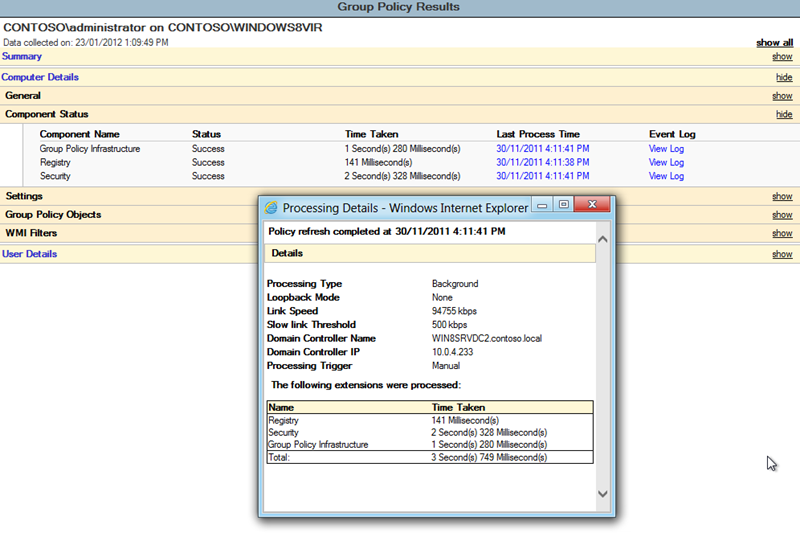The width and height of the screenshot is (800, 545).
Task: Select the Details header in popup
Action: pyautogui.click(x=288, y=254)
